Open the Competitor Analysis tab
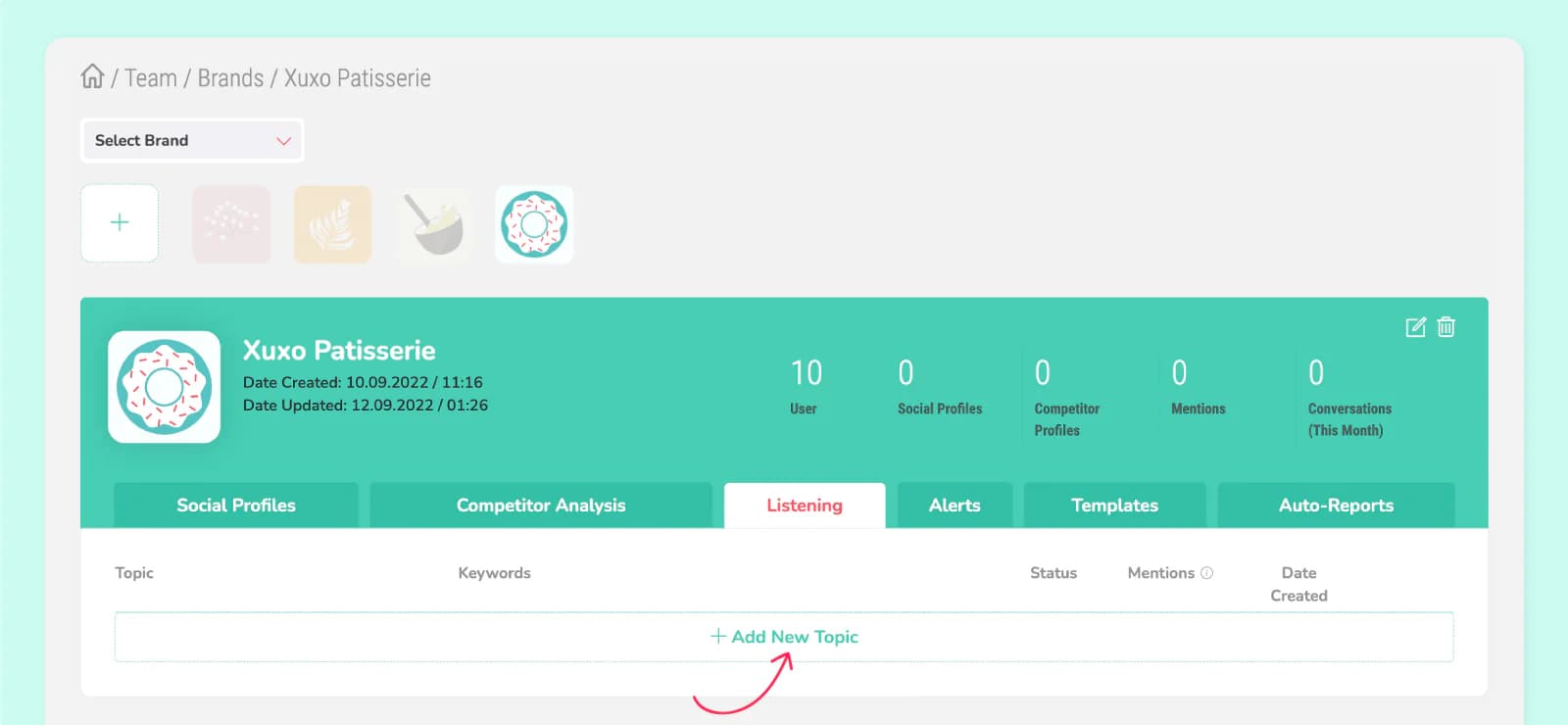The image size is (1568, 725). coord(541,506)
